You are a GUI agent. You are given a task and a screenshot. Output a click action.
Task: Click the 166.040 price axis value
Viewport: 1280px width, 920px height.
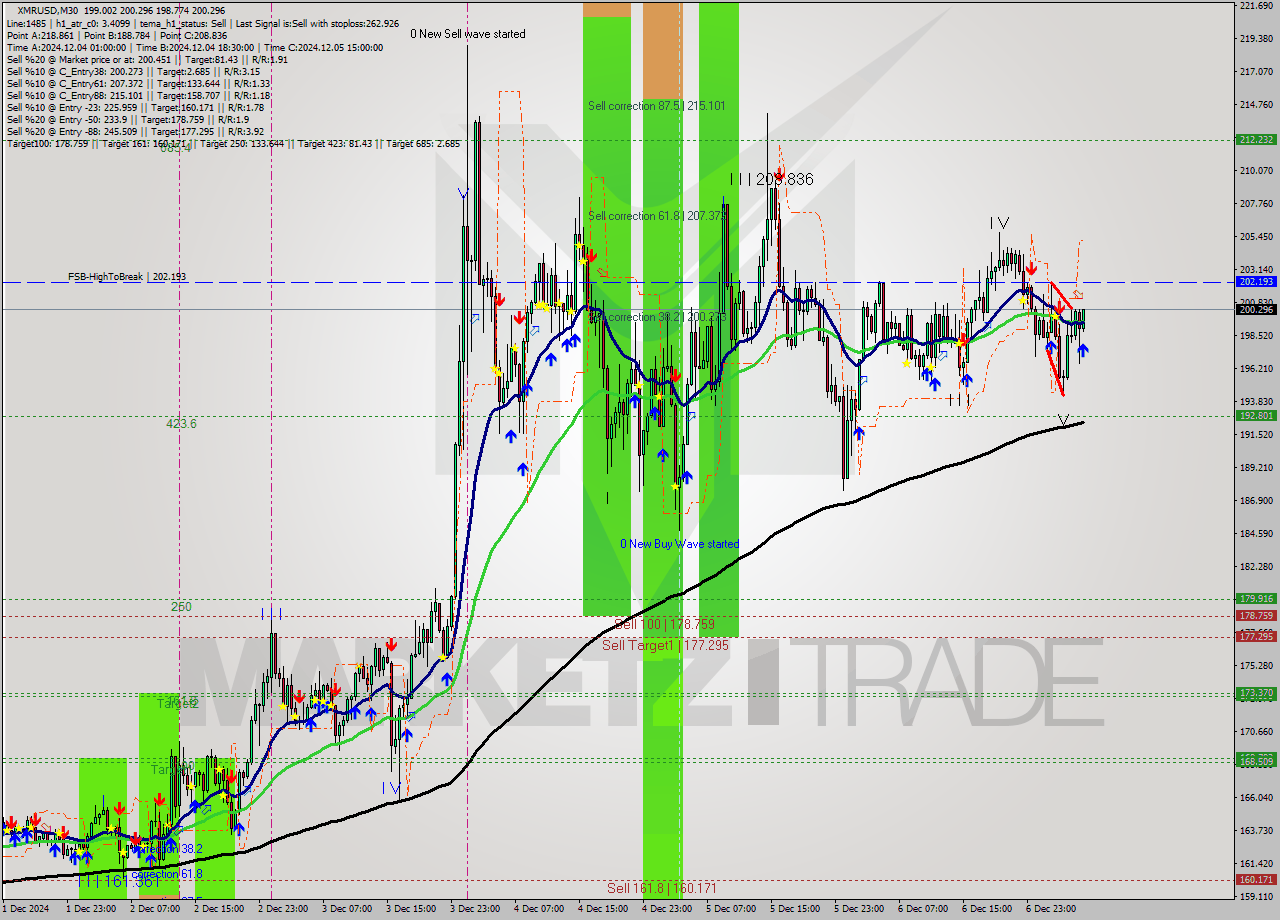1256,798
